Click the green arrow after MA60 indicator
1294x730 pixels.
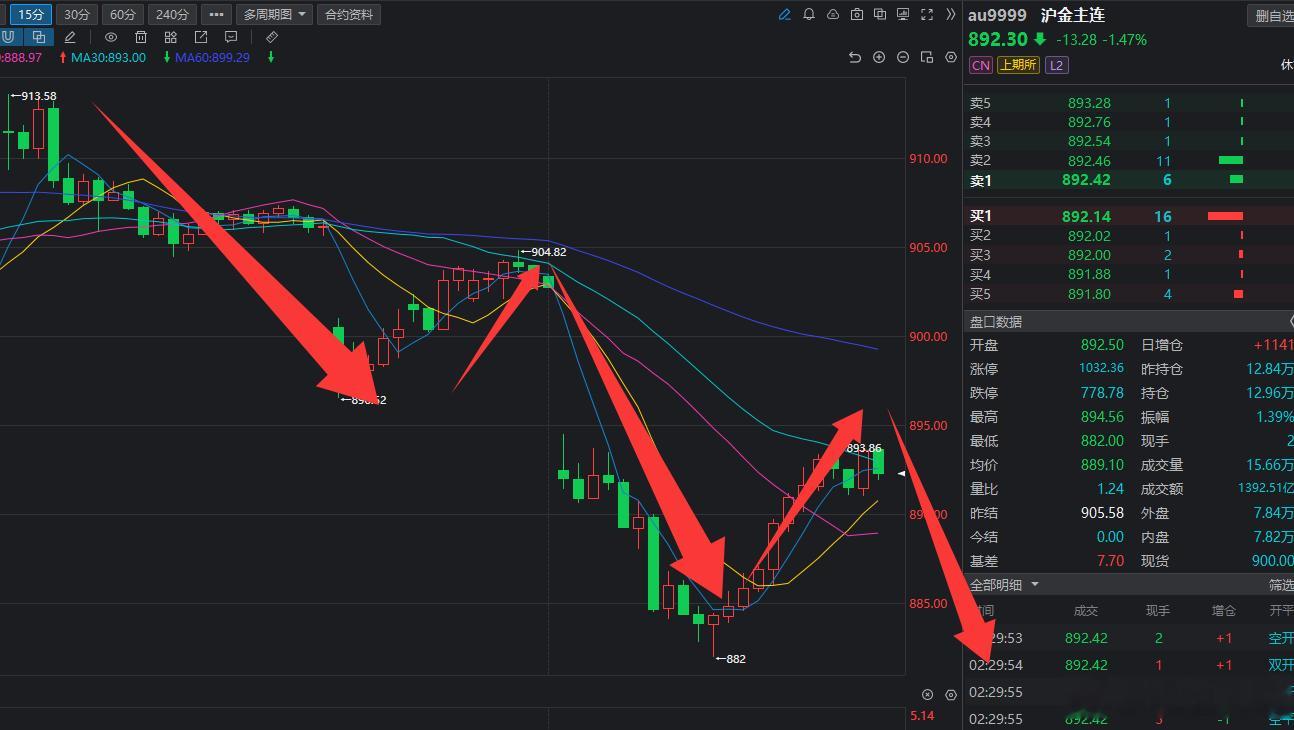pyautogui.click(x=271, y=57)
